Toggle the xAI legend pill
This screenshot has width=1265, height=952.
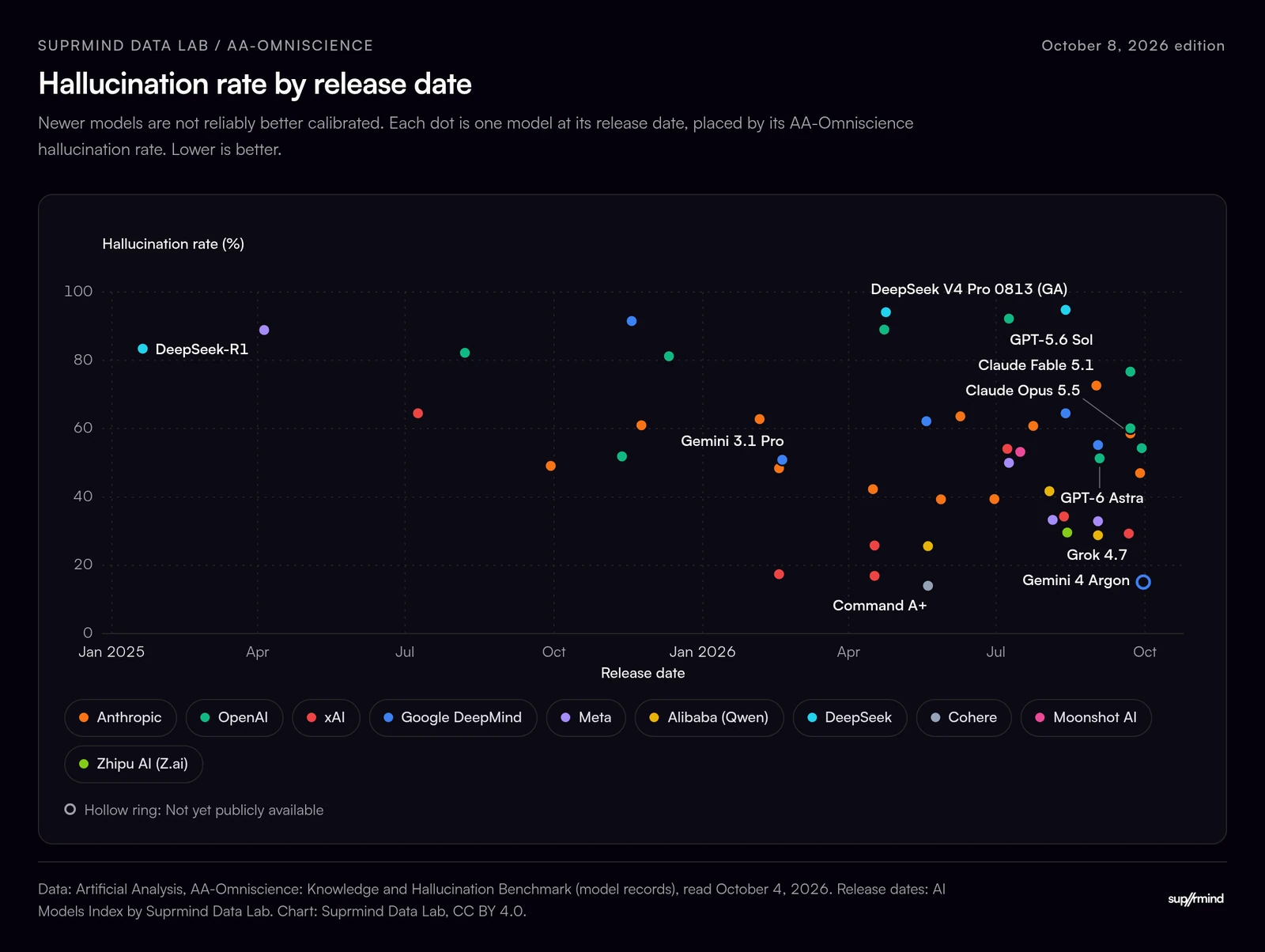326,718
